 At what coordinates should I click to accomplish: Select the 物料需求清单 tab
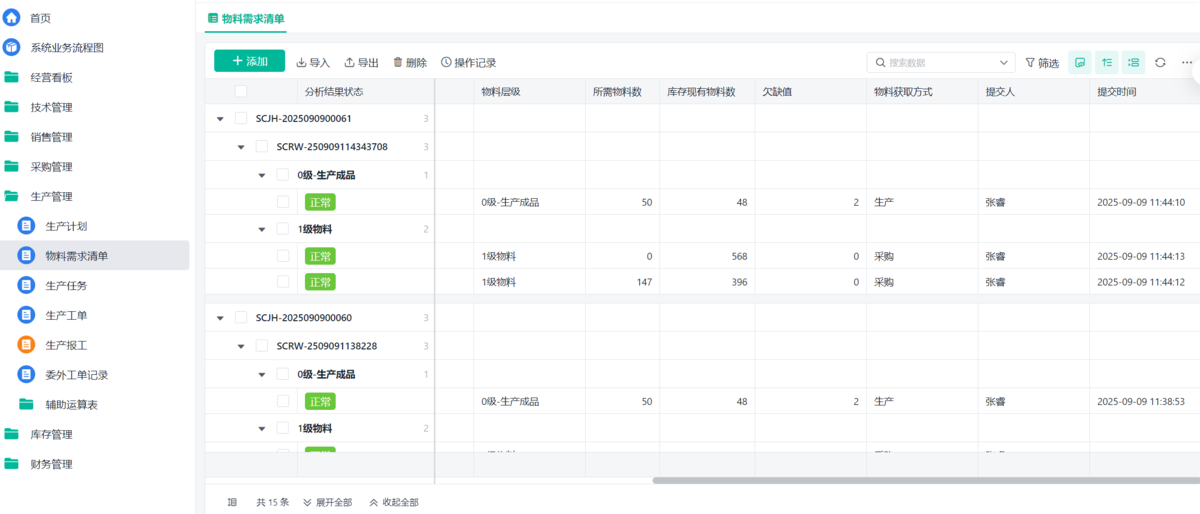246,18
